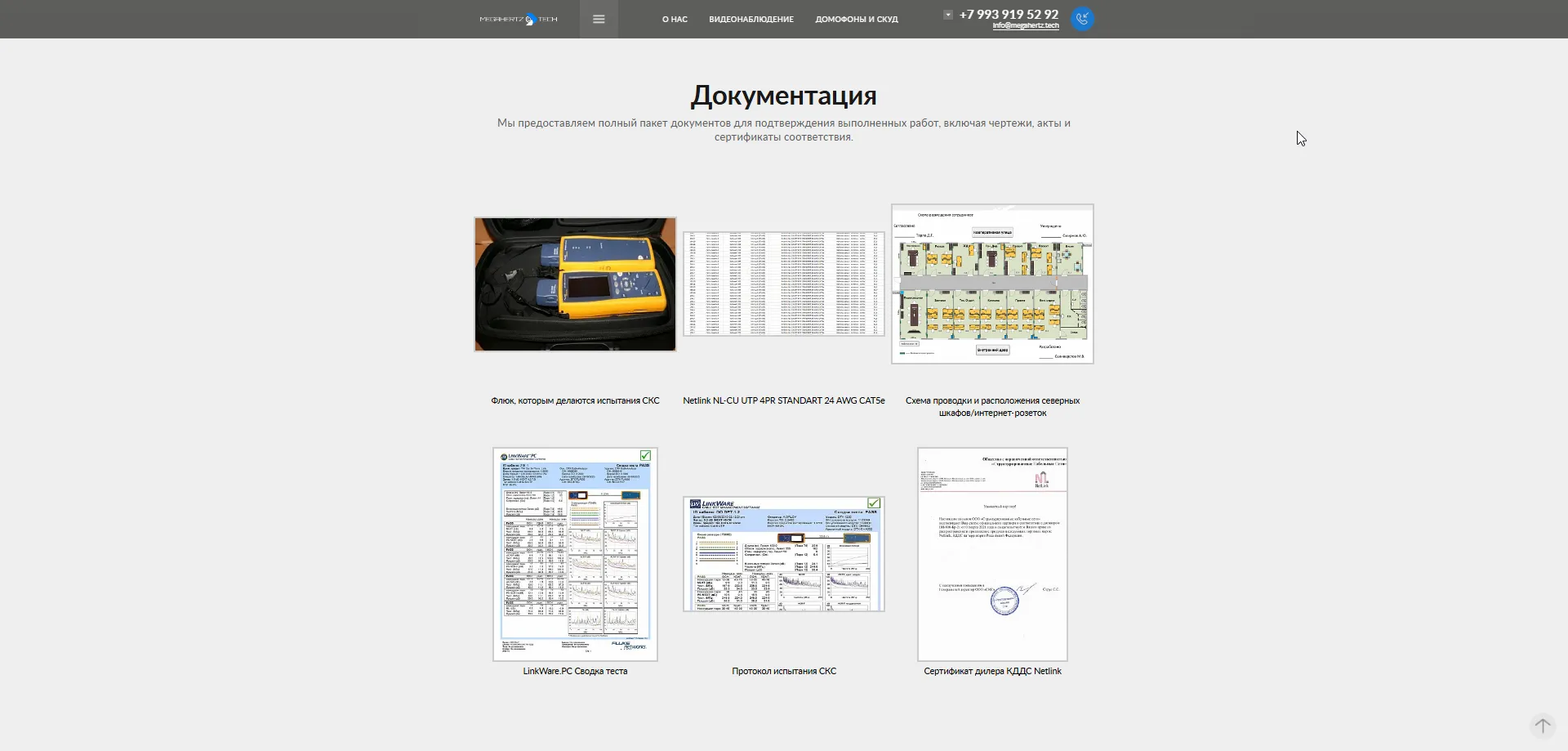Click the info@megahertz.tech email link
Screen dimensions: 1568x751
coord(1026,26)
